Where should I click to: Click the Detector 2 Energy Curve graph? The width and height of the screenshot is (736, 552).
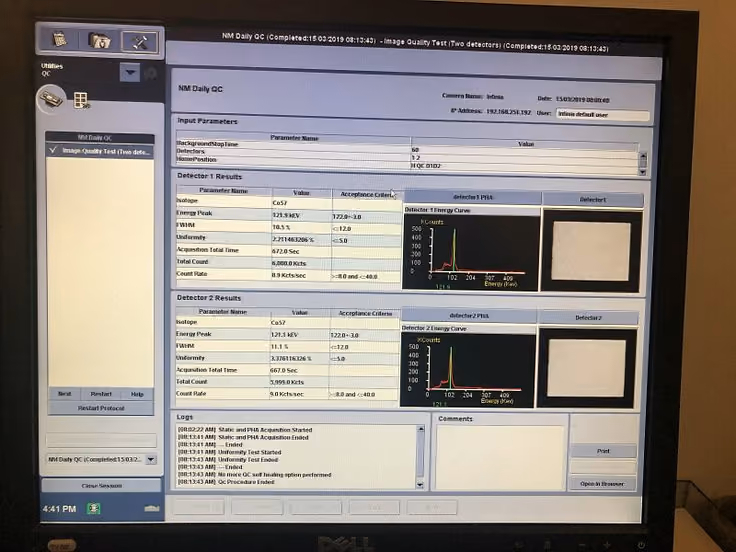pyautogui.click(x=468, y=369)
